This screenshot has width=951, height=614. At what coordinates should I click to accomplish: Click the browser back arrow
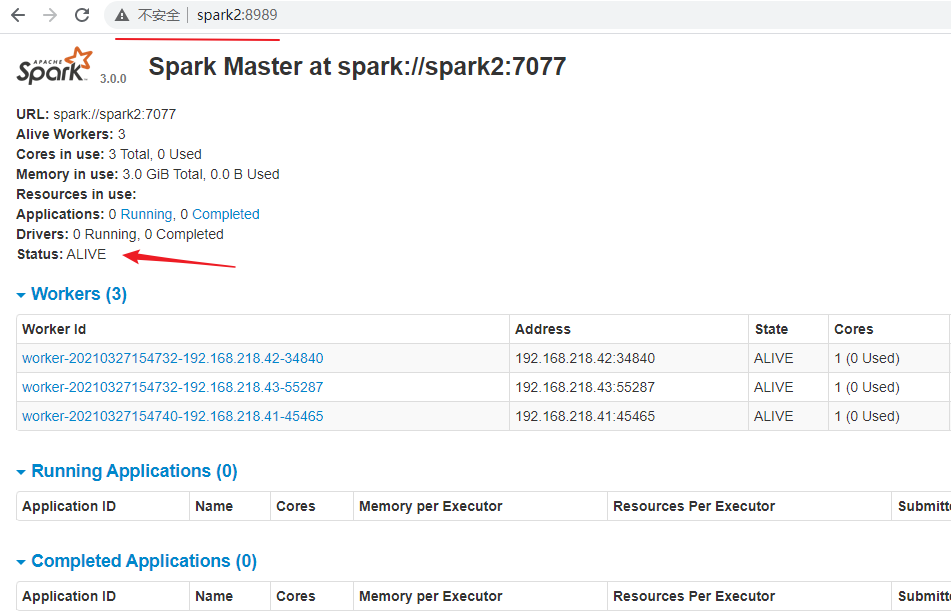(x=18, y=15)
